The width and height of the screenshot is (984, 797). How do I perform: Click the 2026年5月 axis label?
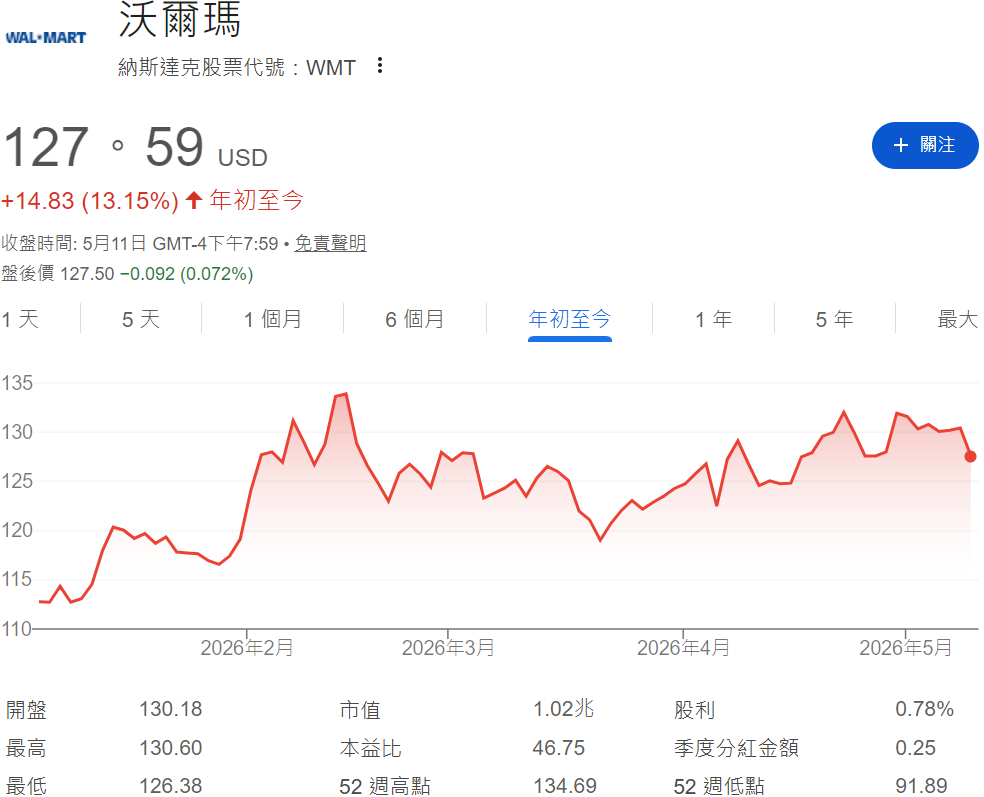[906, 648]
